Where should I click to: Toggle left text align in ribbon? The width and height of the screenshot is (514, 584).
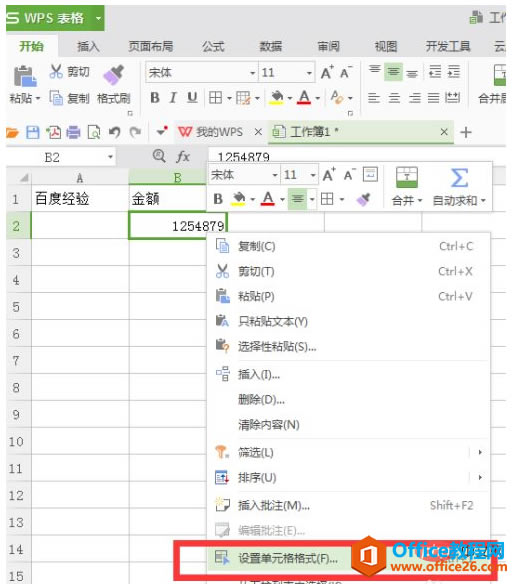pos(374,98)
